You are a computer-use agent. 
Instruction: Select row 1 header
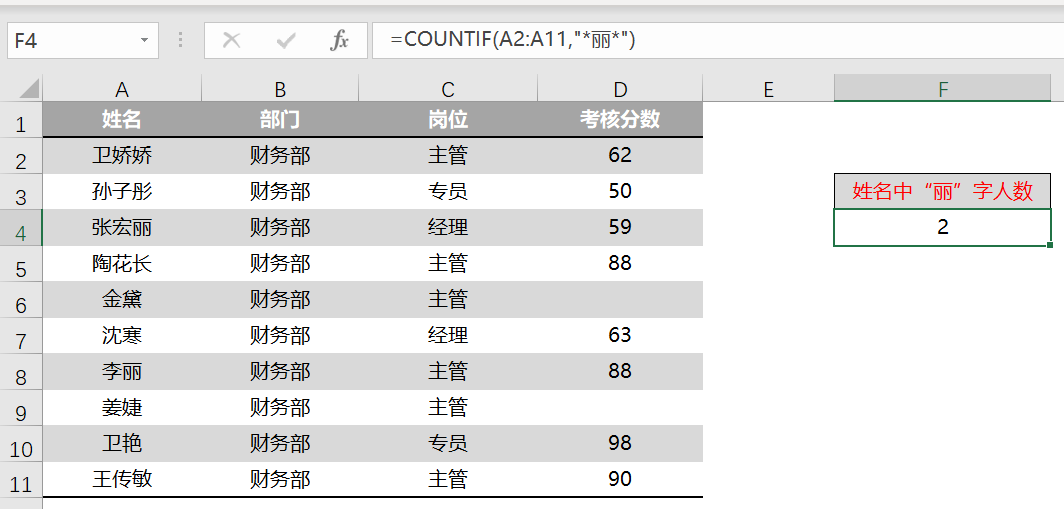tap(21, 121)
